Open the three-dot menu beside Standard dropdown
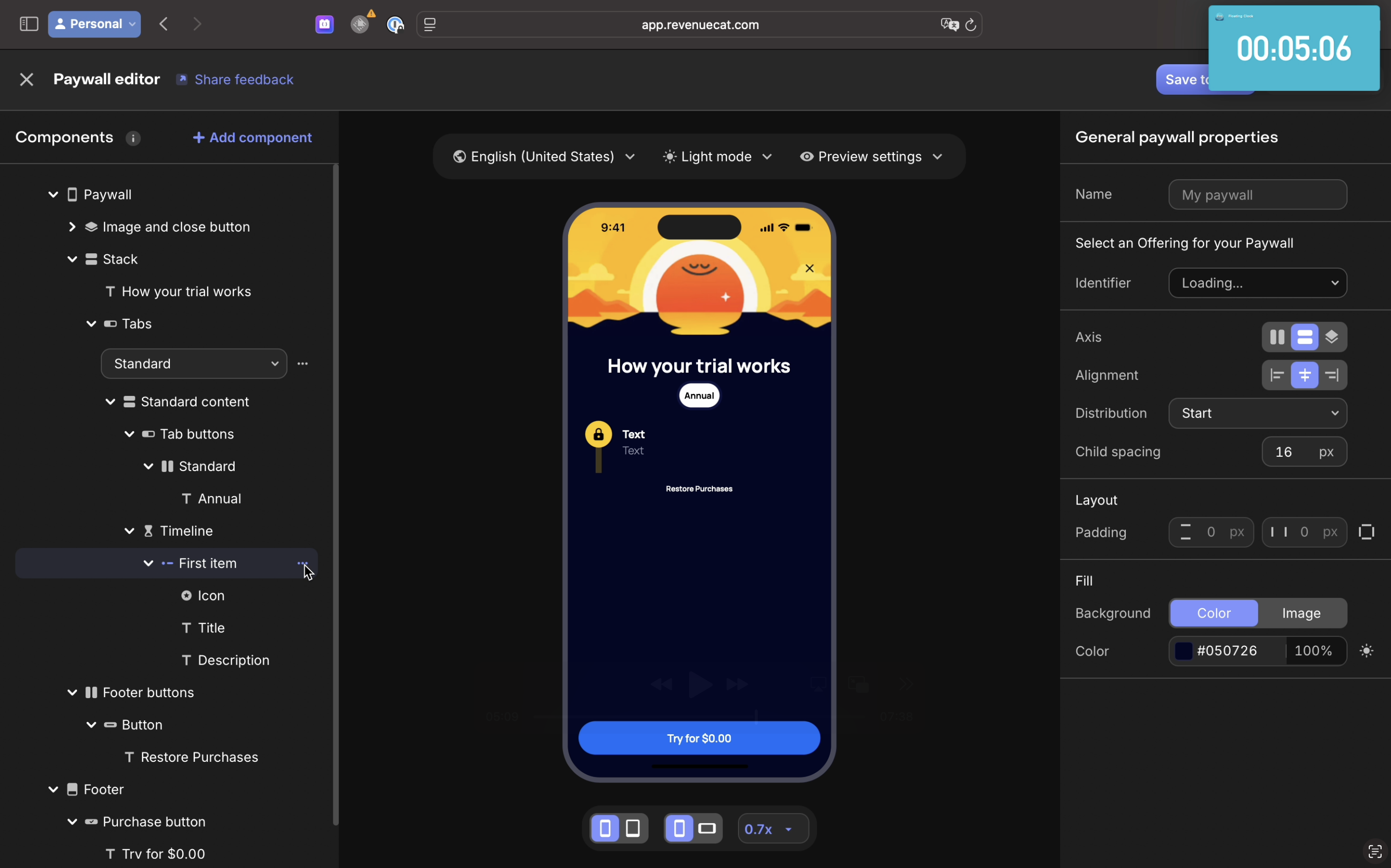This screenshot has height=868, width=1391. (x=303, y=363)
